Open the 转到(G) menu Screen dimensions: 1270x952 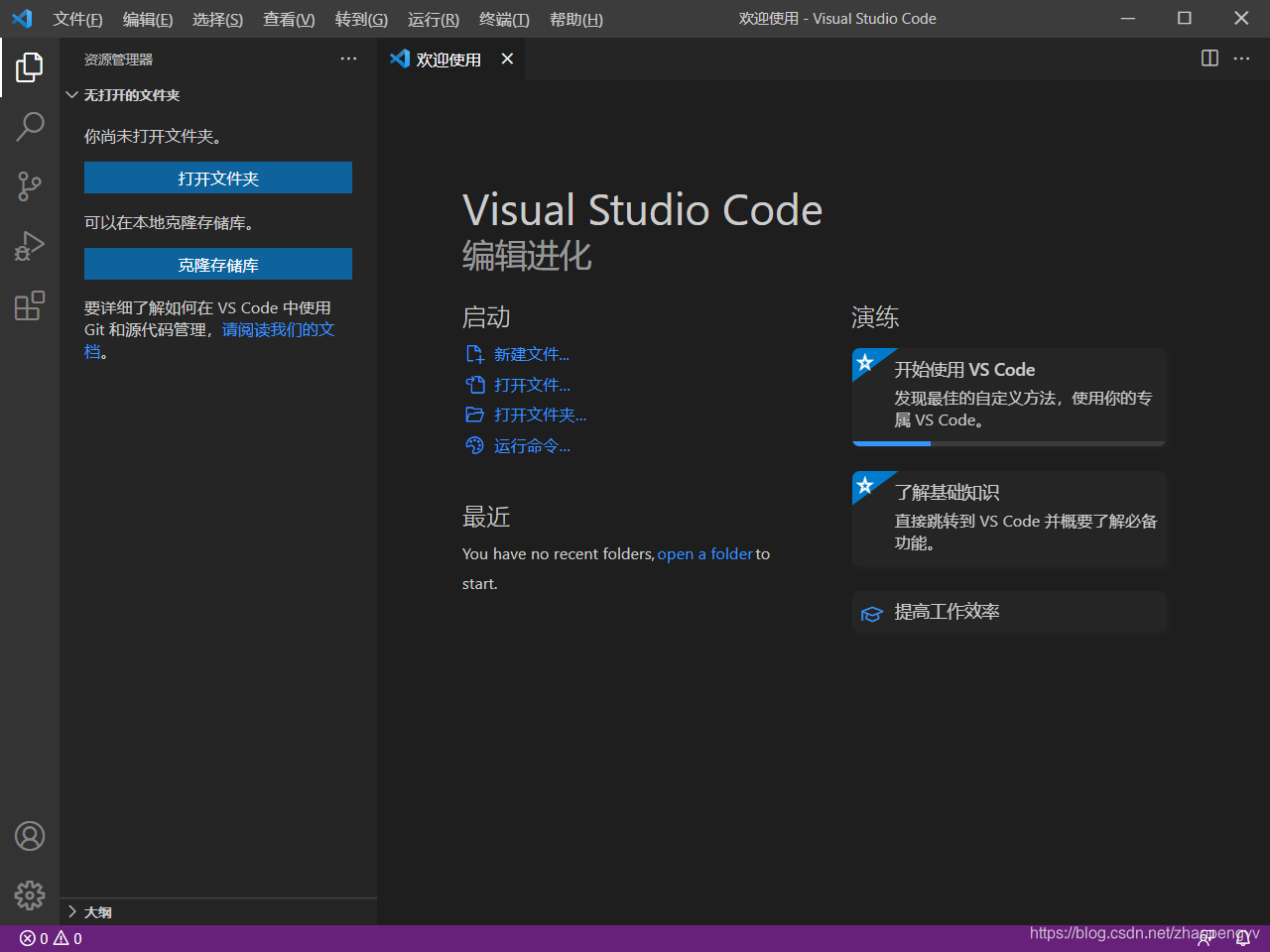coord(361,19)
